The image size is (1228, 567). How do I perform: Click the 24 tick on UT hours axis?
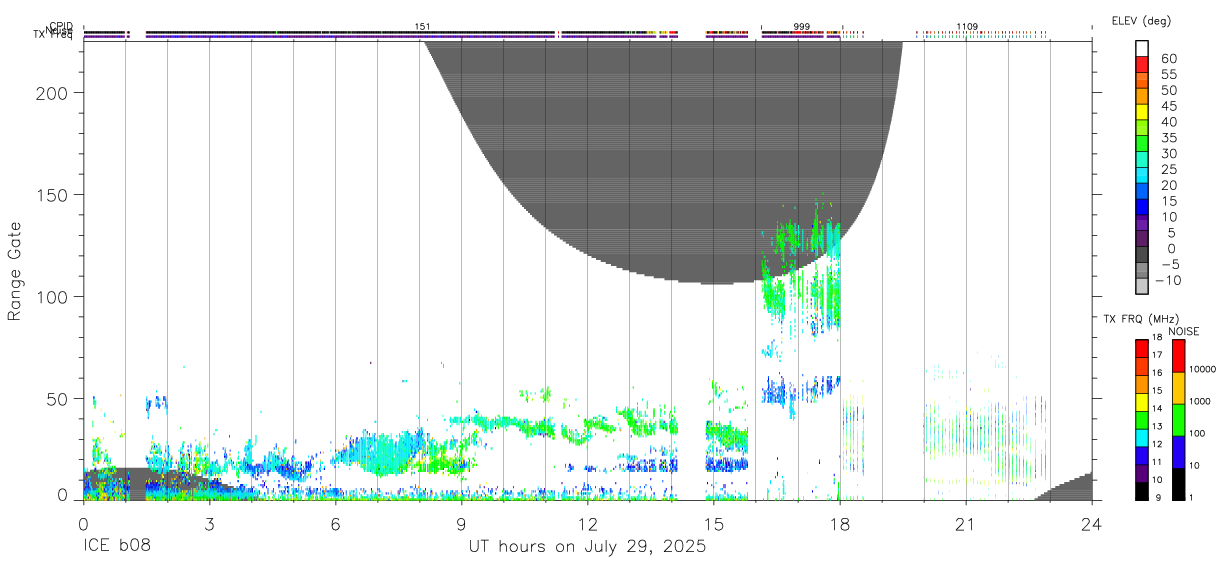(1092, 523)
